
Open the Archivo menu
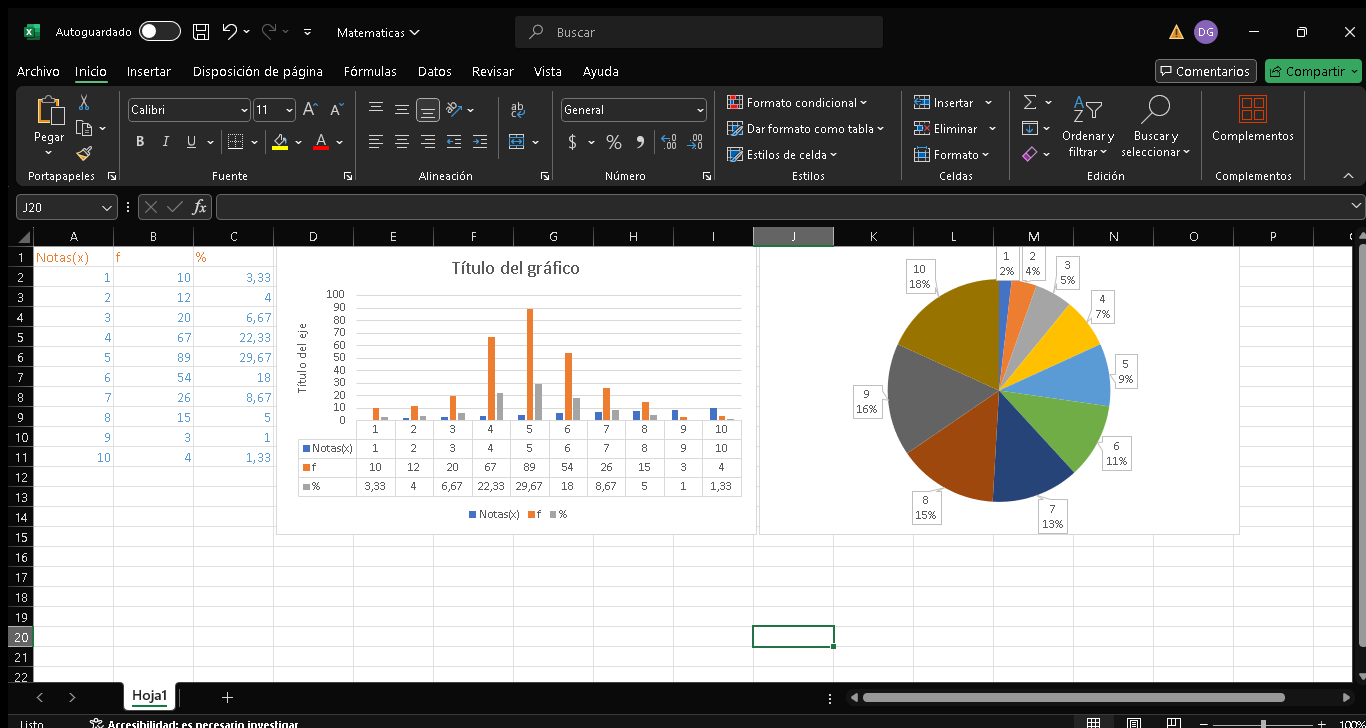(38, 71)
